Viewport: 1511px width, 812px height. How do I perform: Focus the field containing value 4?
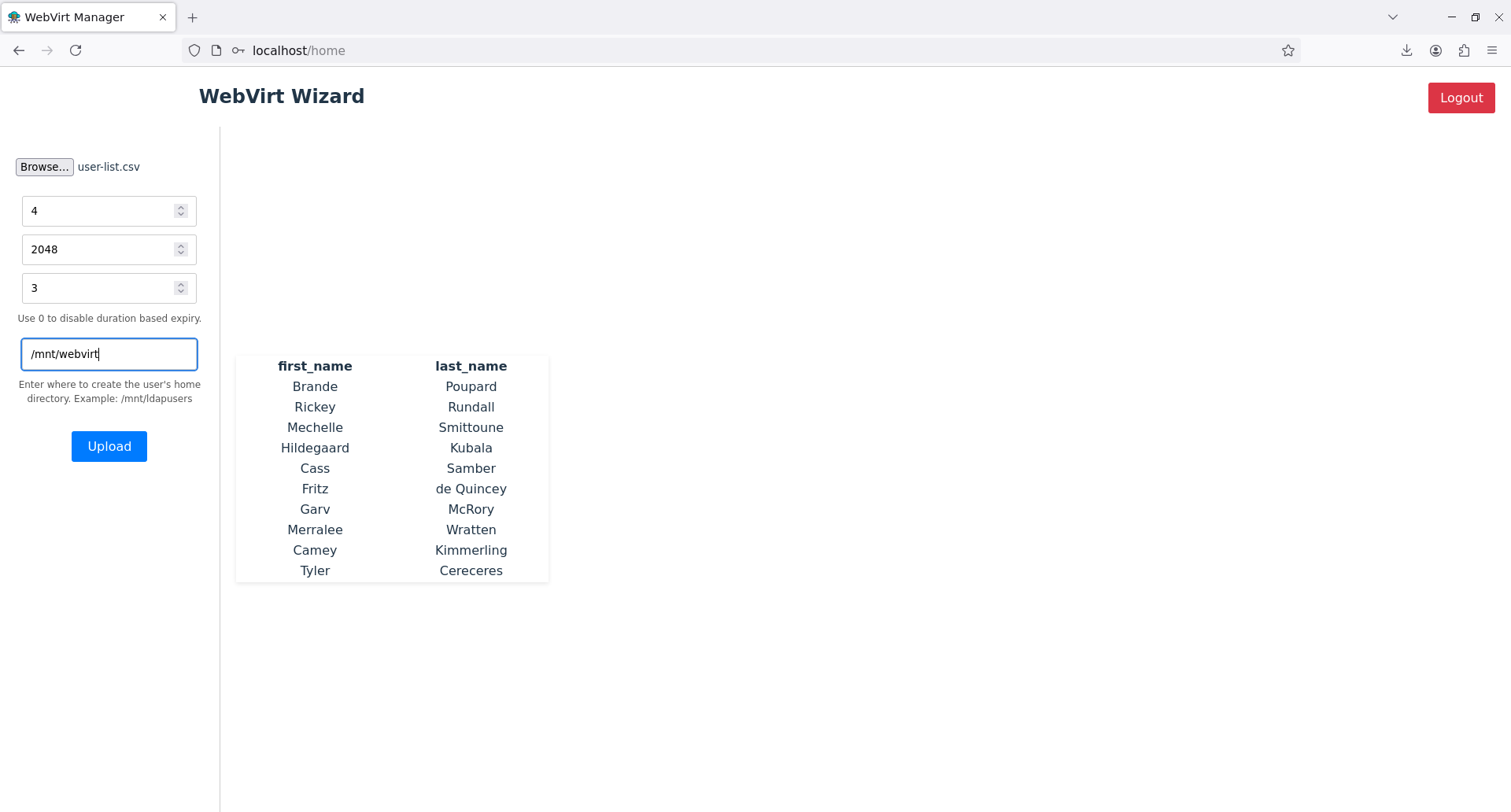(x=109, y=211)
